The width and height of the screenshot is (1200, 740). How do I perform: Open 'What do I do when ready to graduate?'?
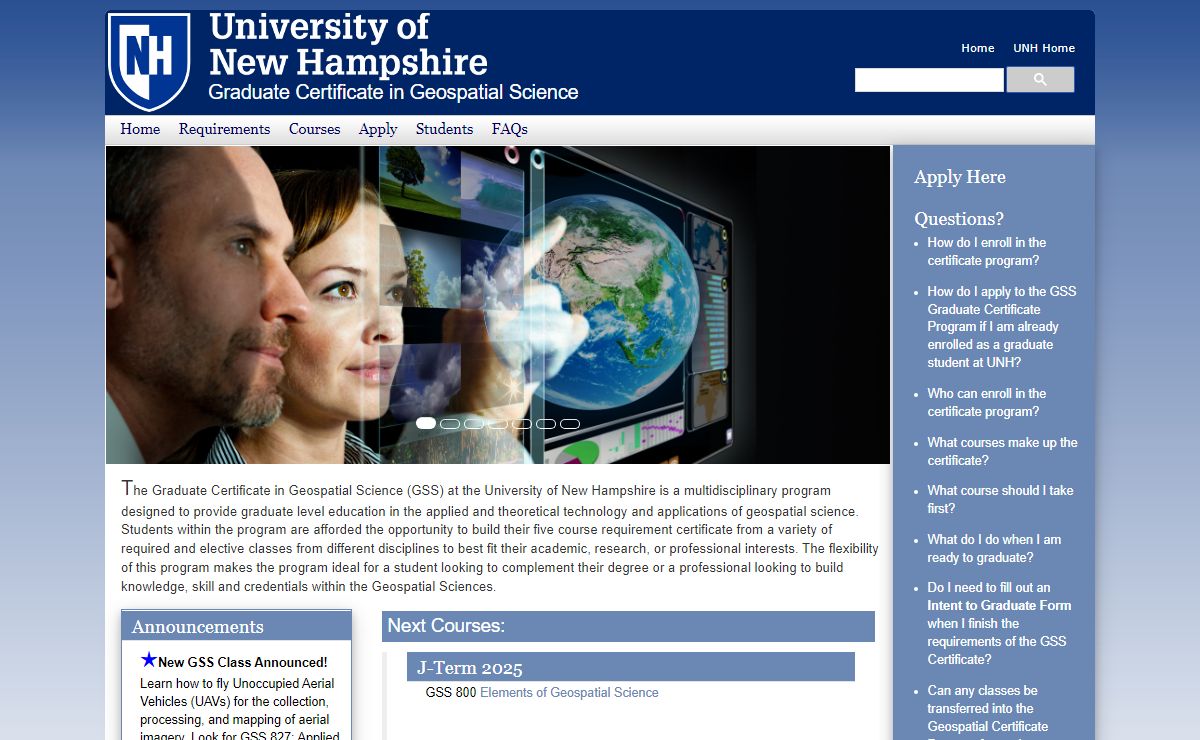point(994,548)
